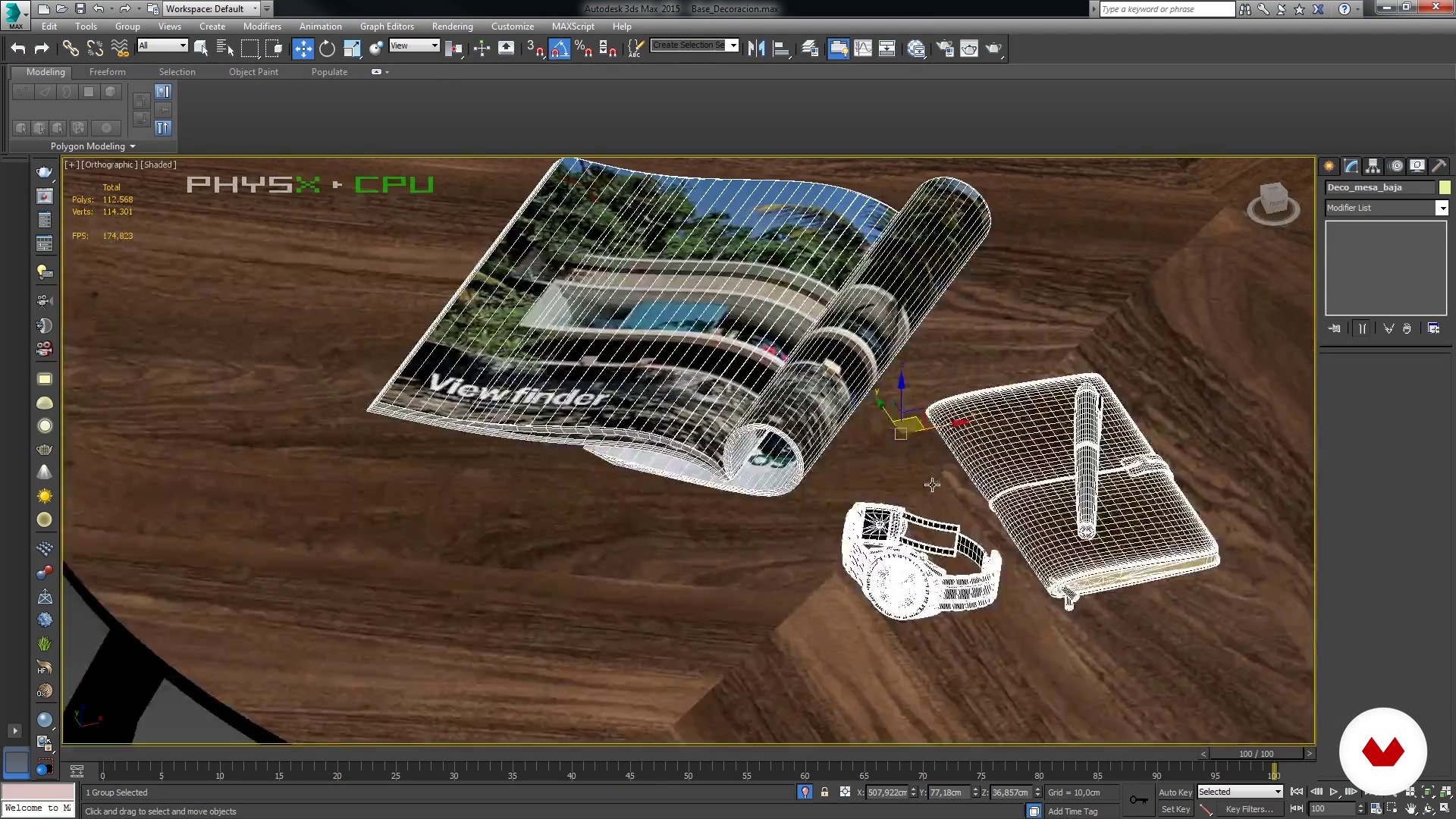Toggle Window/Crossing selection mode

(x=274, y=49)
